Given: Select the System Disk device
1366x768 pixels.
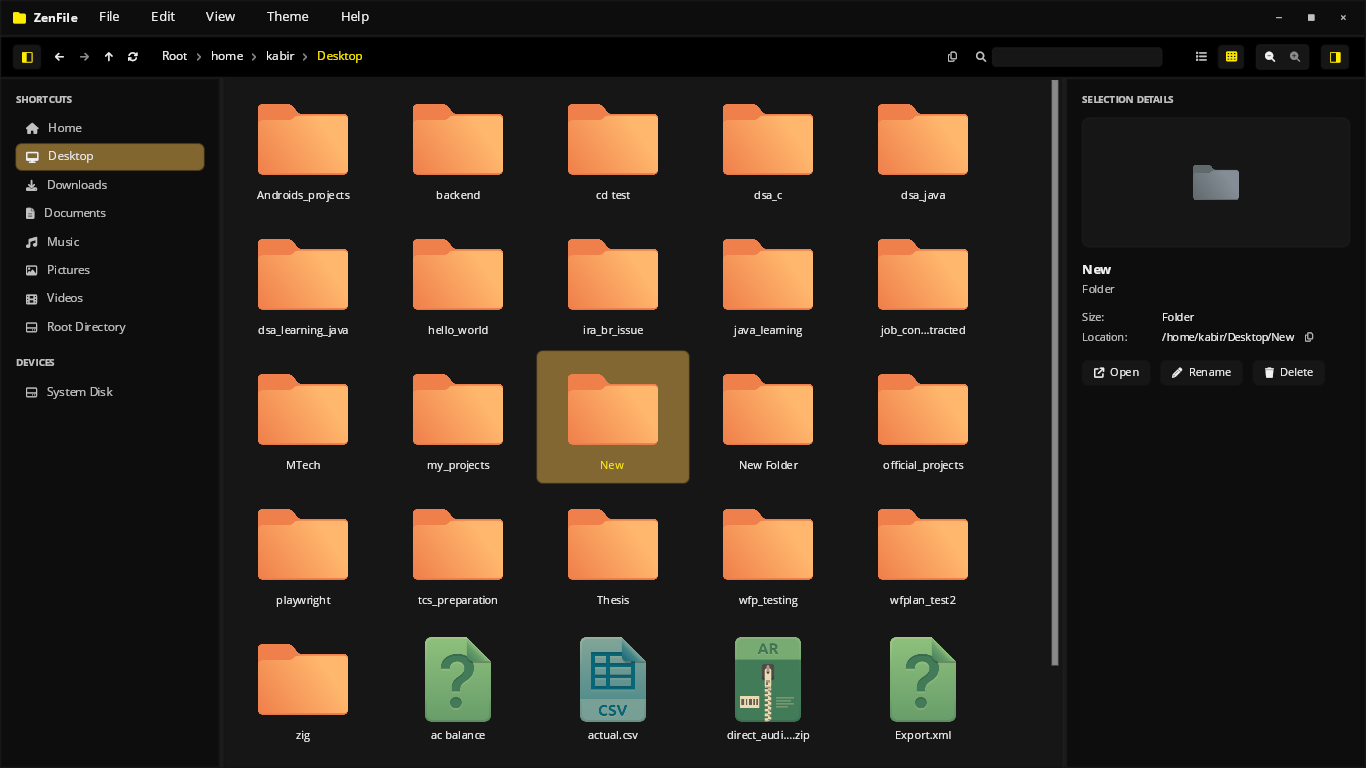Looking at the screenshot, I should [110, 392].
